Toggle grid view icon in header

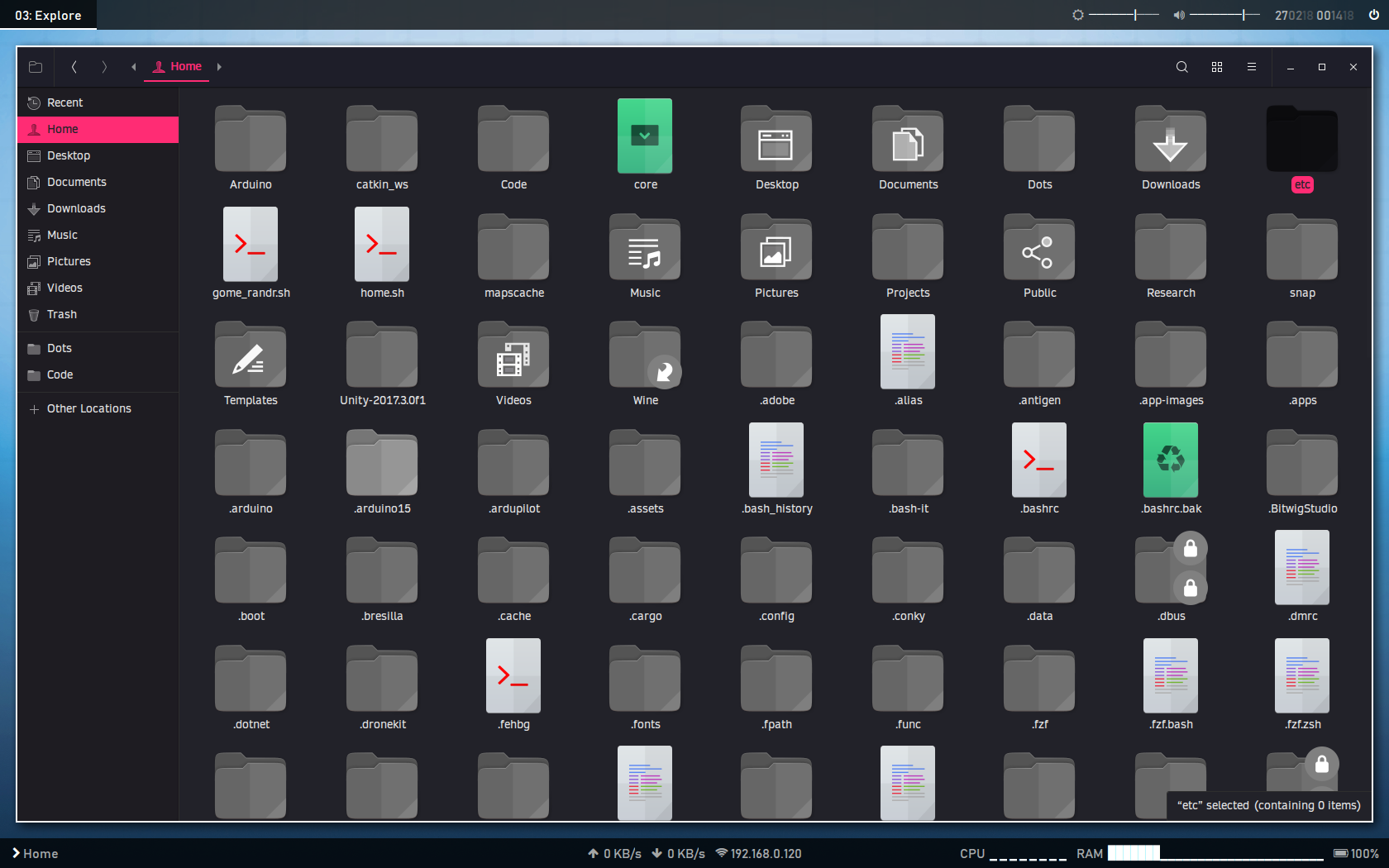pyautogui.click(x=1217, y=67)
